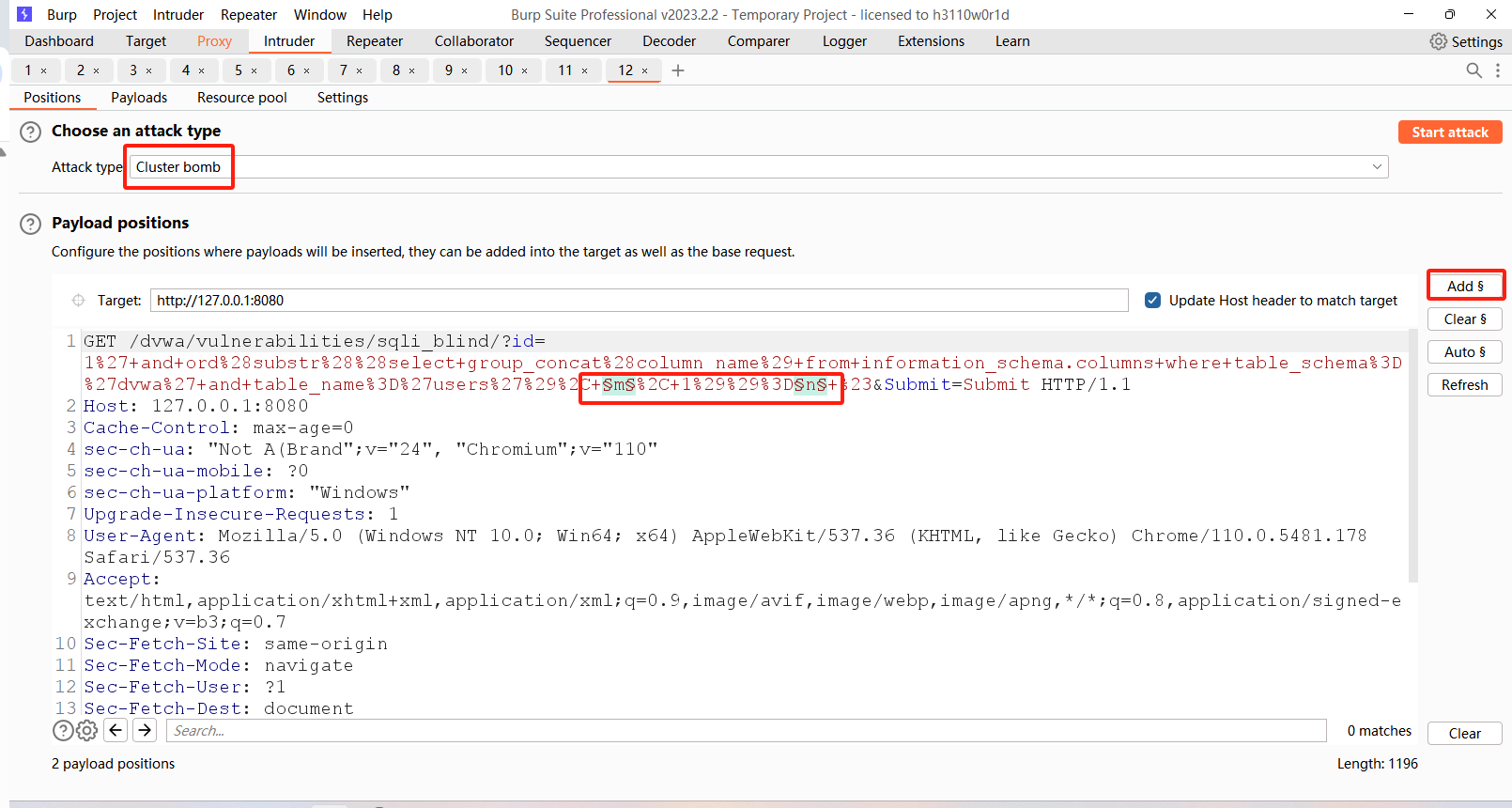Click the Host header line in request
This screenshot has width=1512, height=808.
[x=196, y=406]
